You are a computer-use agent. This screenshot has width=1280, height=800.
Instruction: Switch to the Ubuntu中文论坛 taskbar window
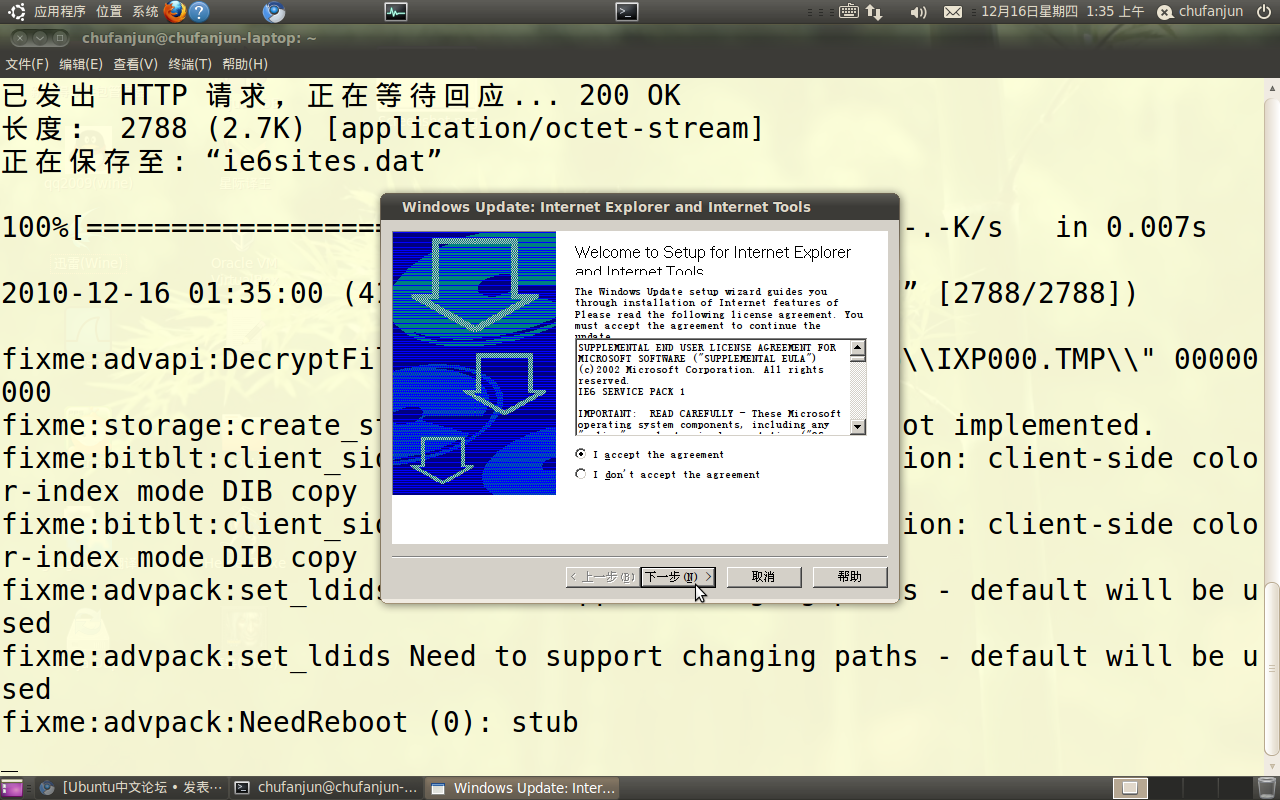(130, 788)
